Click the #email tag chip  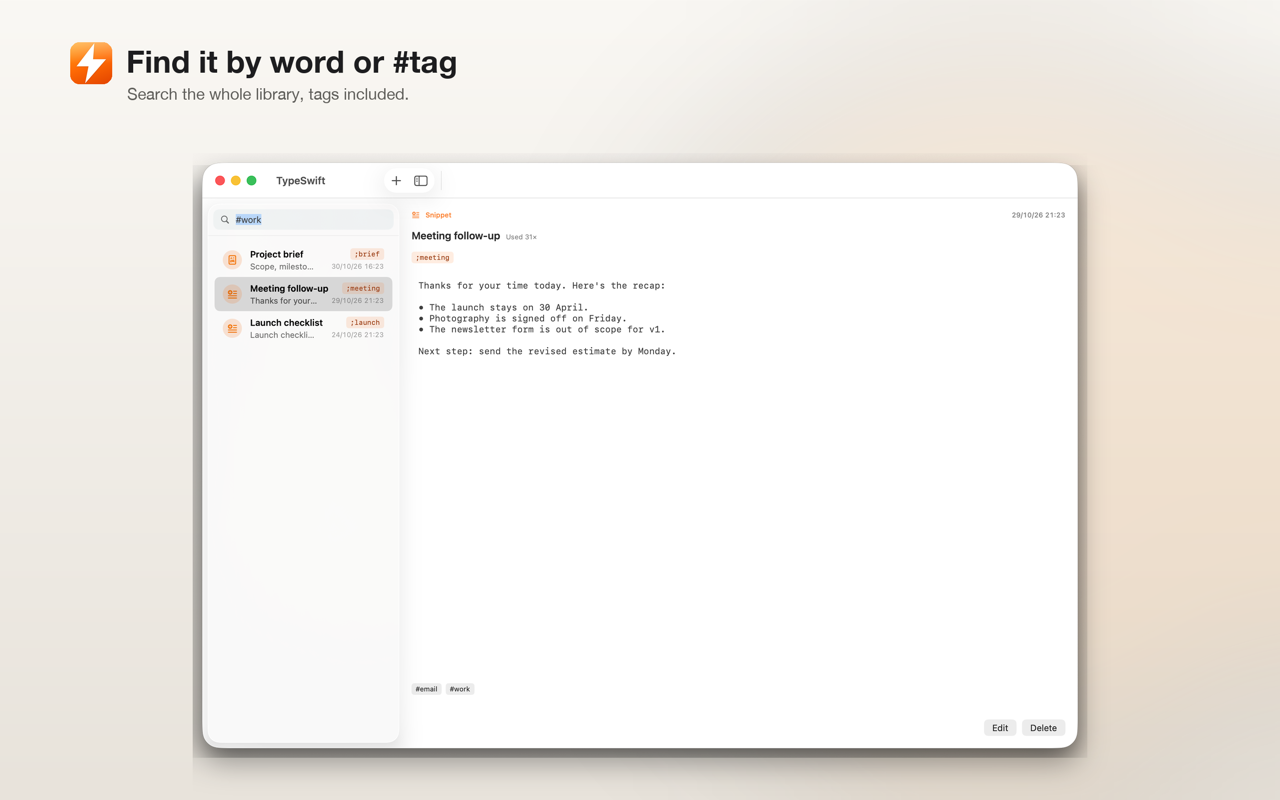pyautogui.click(x=426, y=689)
